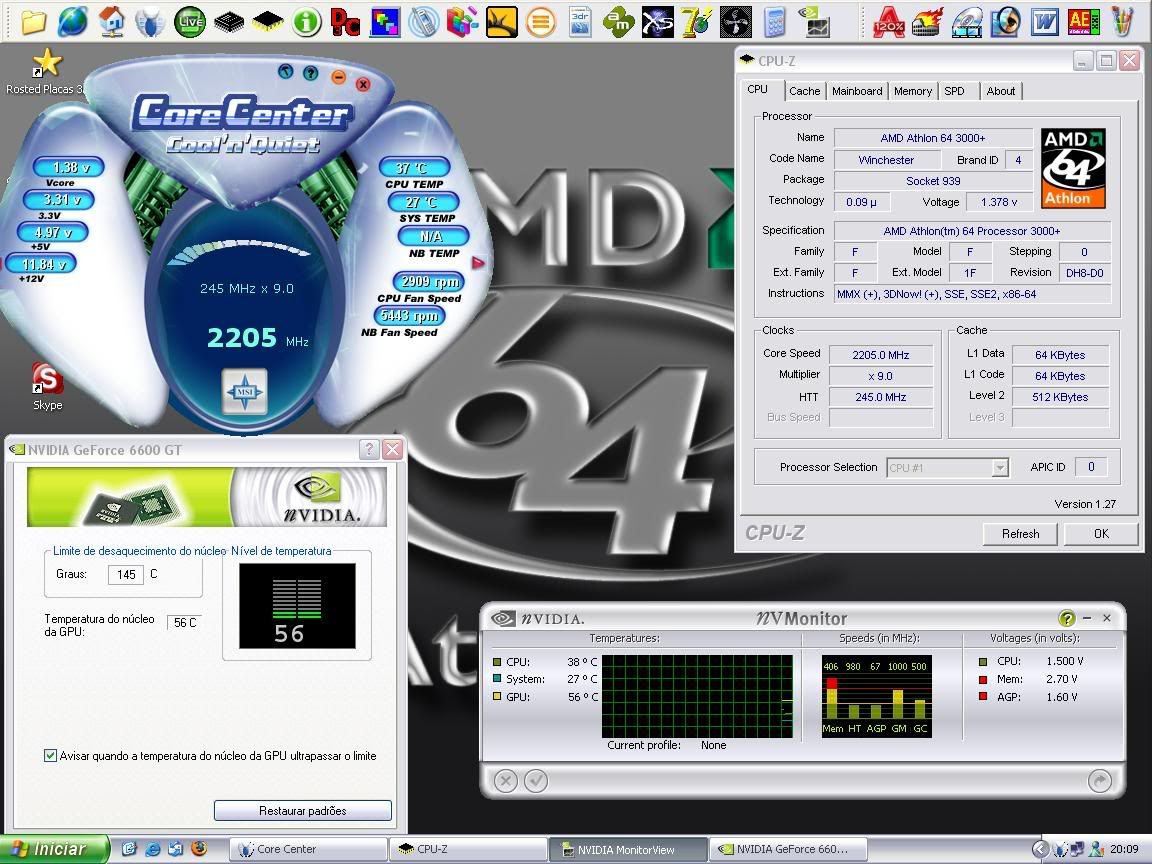The image size is (1152, 864).
Task: Launch the Alcohol 120% icon in top bar
Action: click(888, 22)
